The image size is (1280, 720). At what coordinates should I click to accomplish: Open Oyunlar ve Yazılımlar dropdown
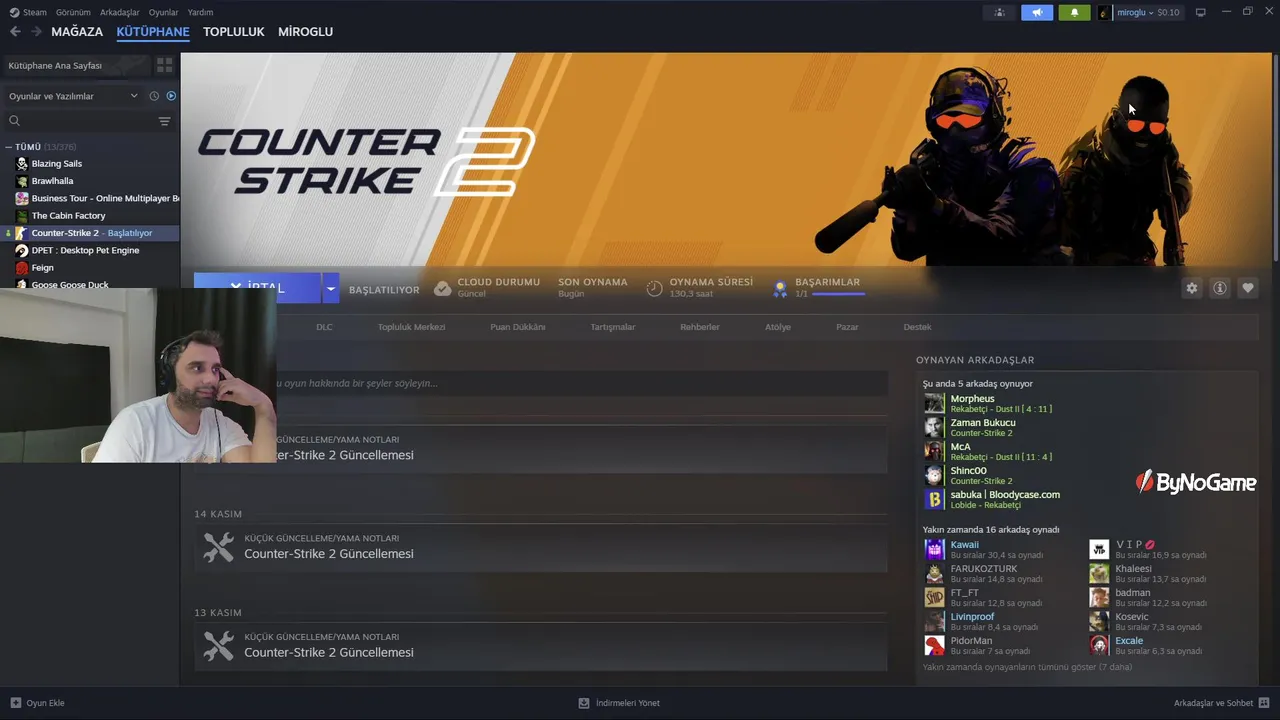click(72, 96)
